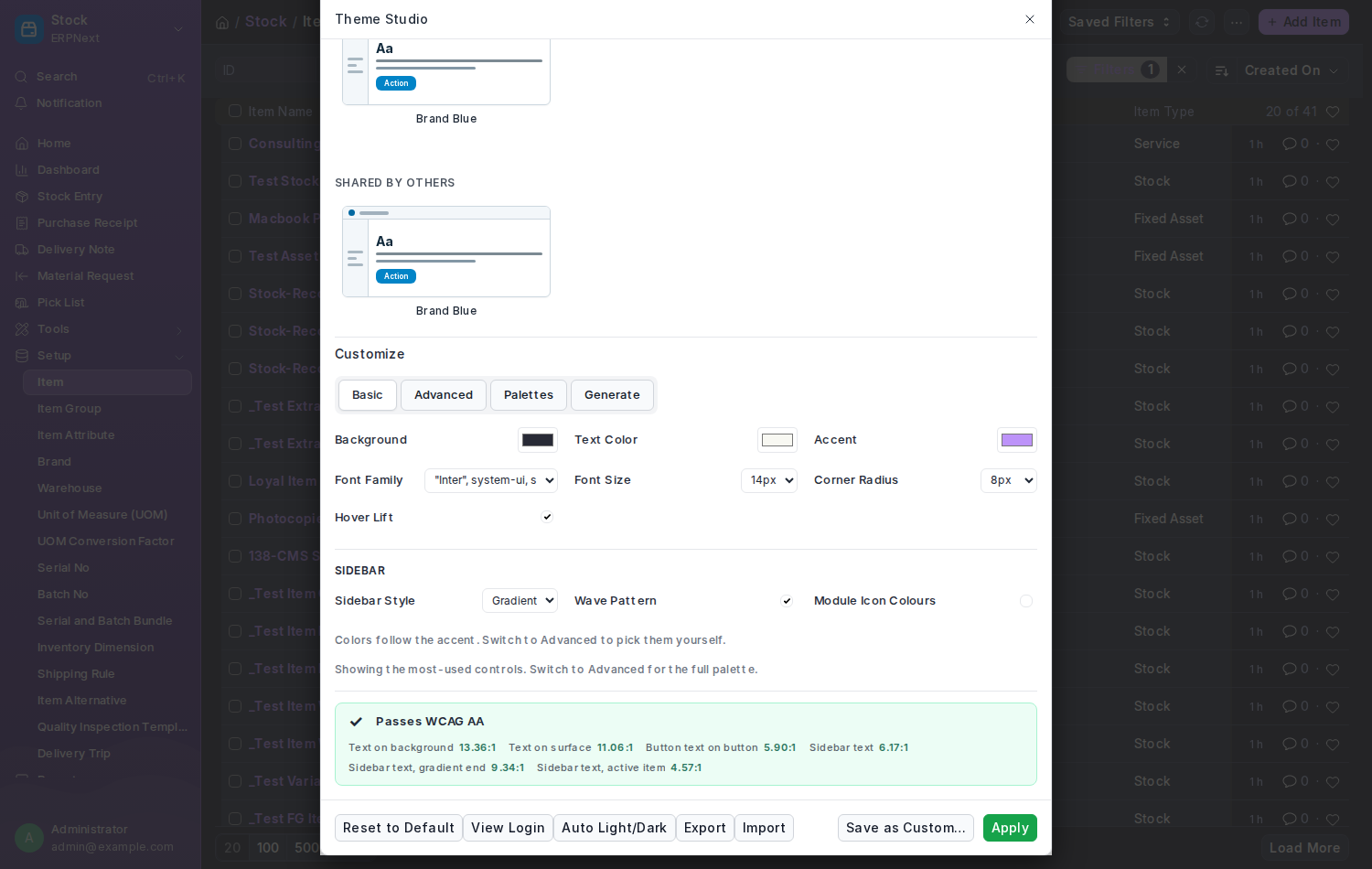1372x869 pixels.
Task: Click the breadcrumb home icon
Action: [x=222, y=23]
